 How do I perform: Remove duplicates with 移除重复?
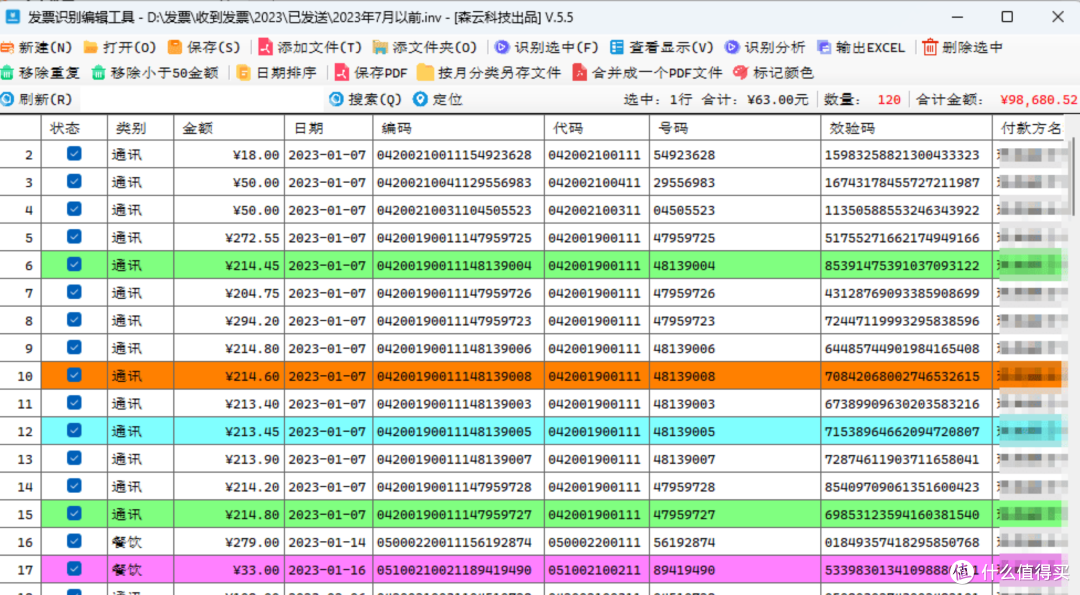pyautogui.click(x=40, y=73)
